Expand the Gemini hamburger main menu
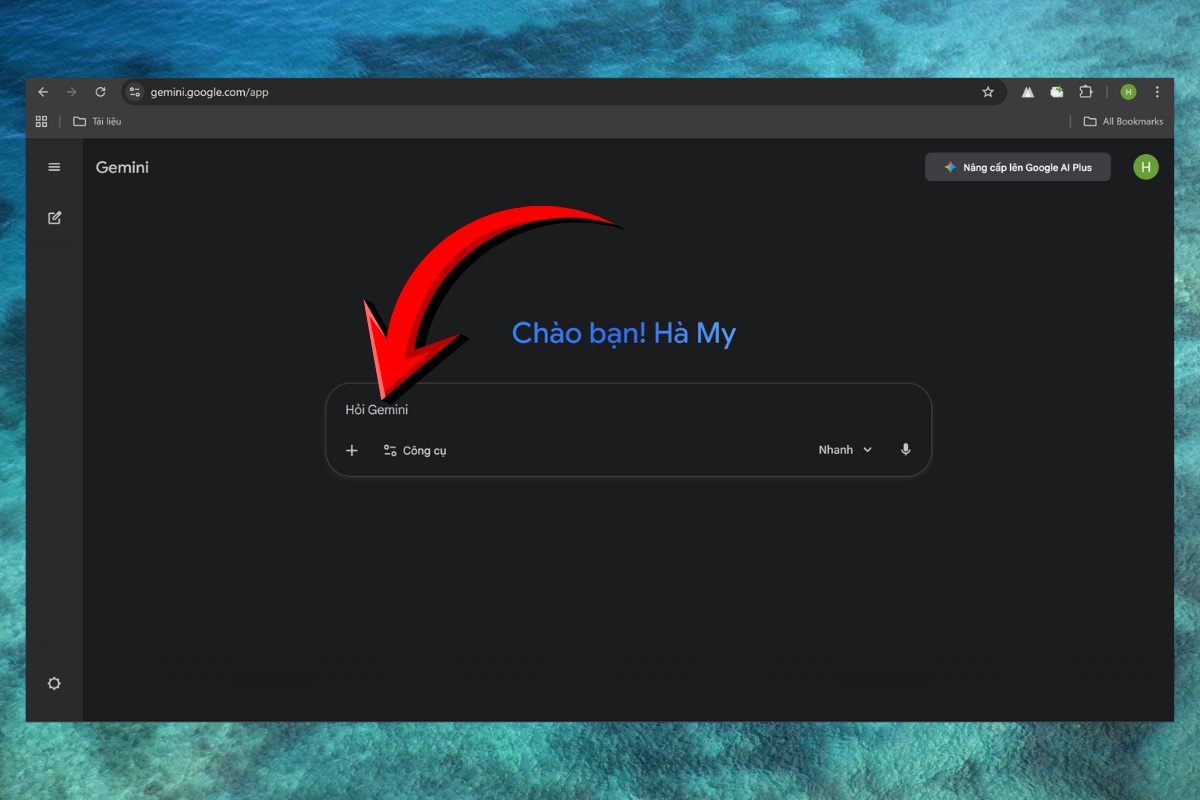The height and width of the screenshot is (800, 1200). [x=54, y=167]
